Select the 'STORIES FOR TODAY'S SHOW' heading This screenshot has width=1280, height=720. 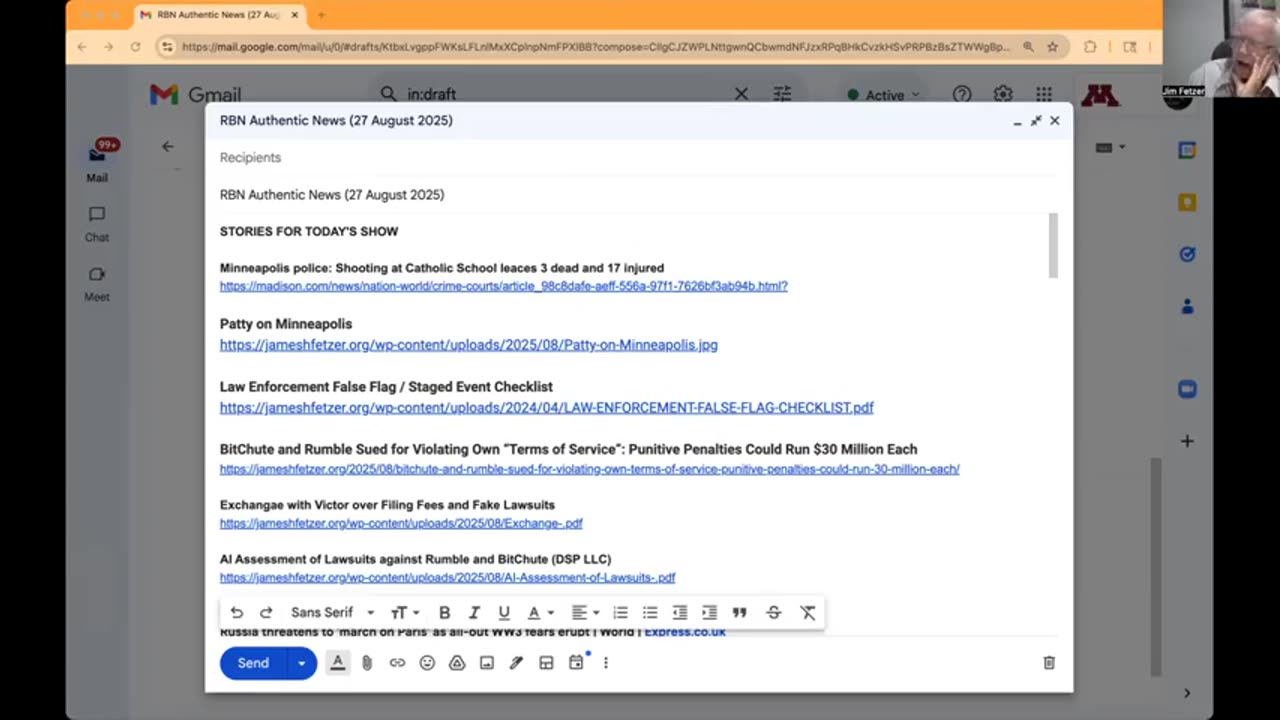(x=309, y=231)
